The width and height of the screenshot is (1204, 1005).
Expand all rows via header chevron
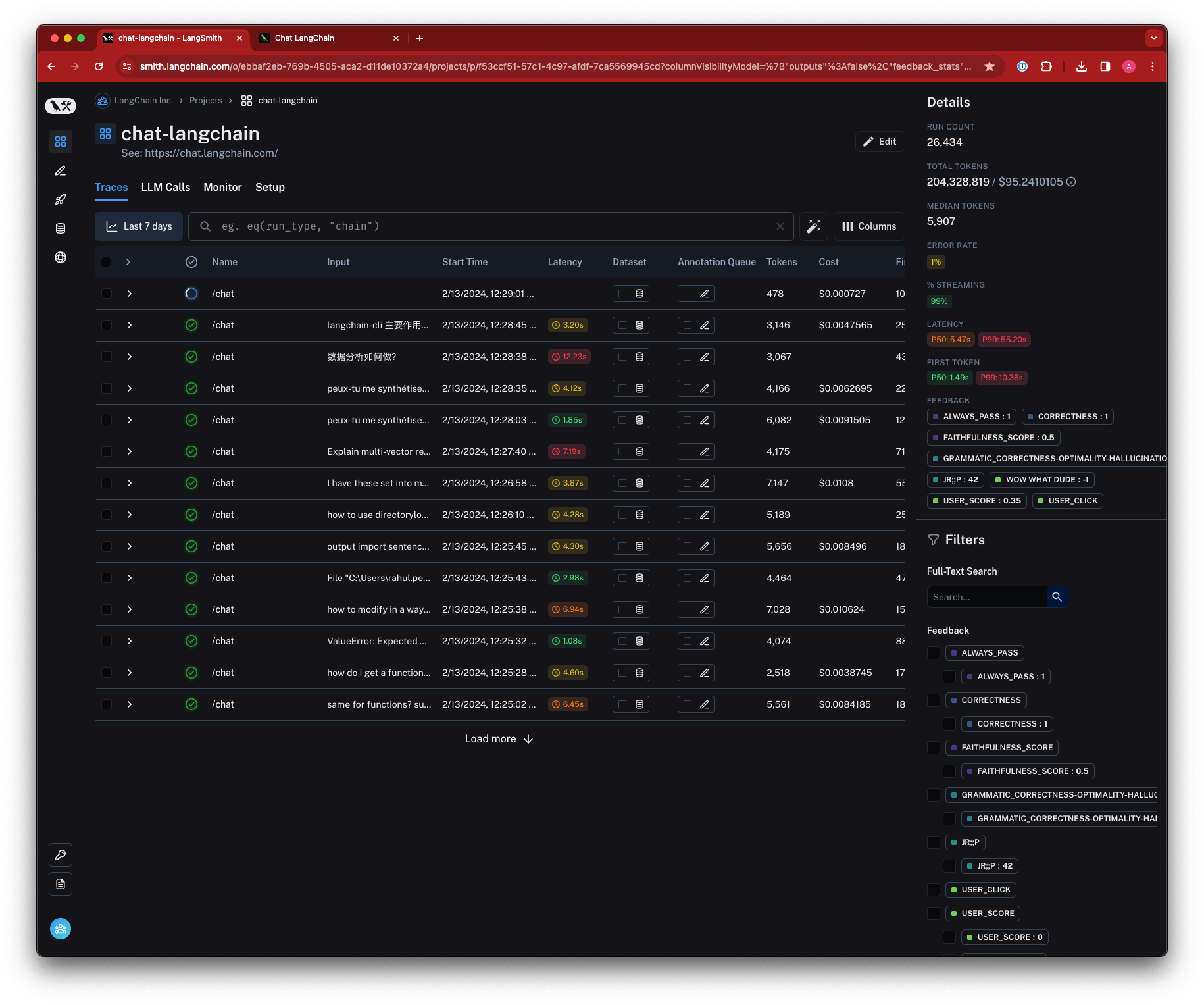tap(128, 262)
